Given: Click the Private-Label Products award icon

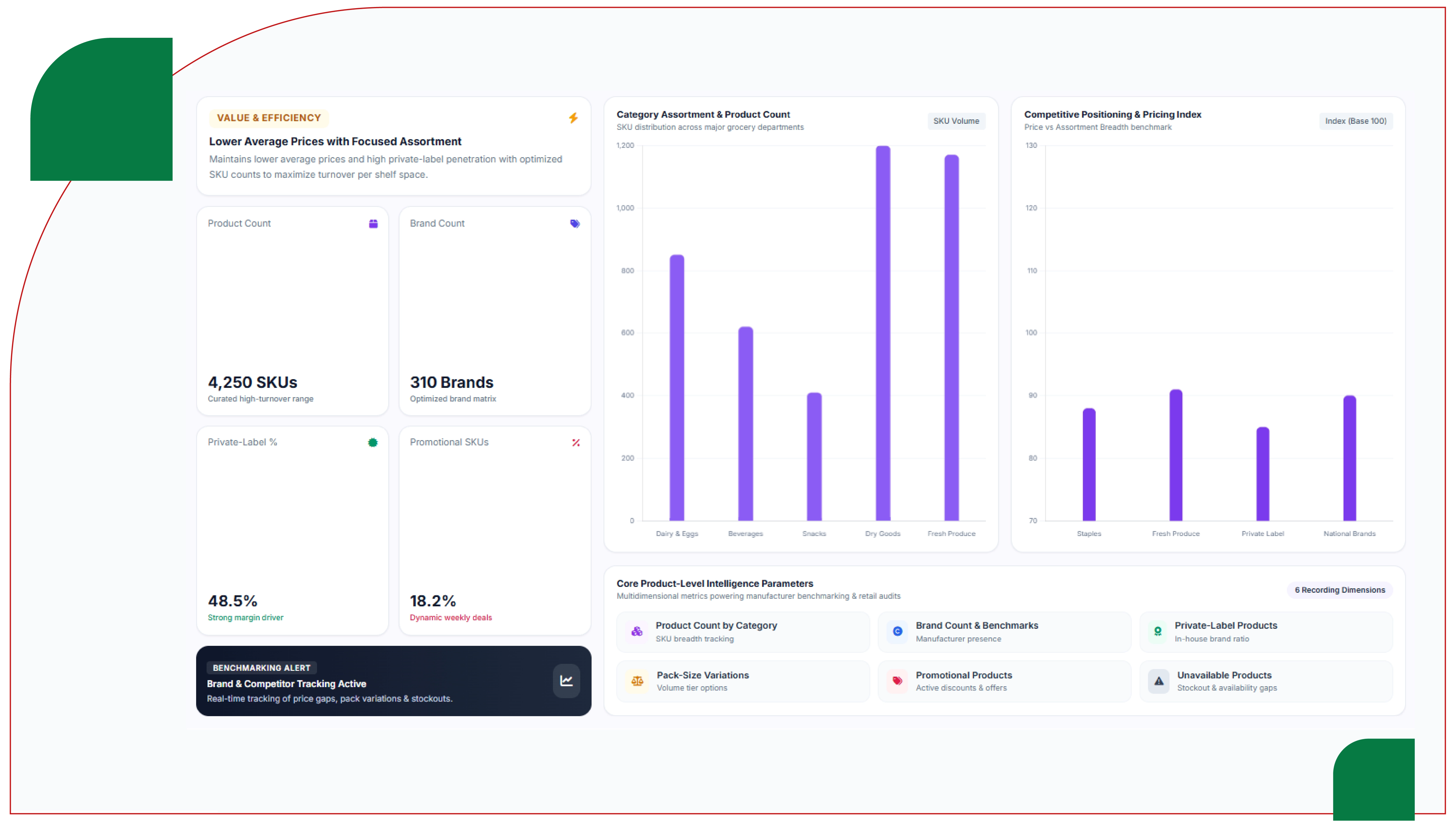Looking at the screenshot, I should pyautogui.click(x=1157, y=631).
